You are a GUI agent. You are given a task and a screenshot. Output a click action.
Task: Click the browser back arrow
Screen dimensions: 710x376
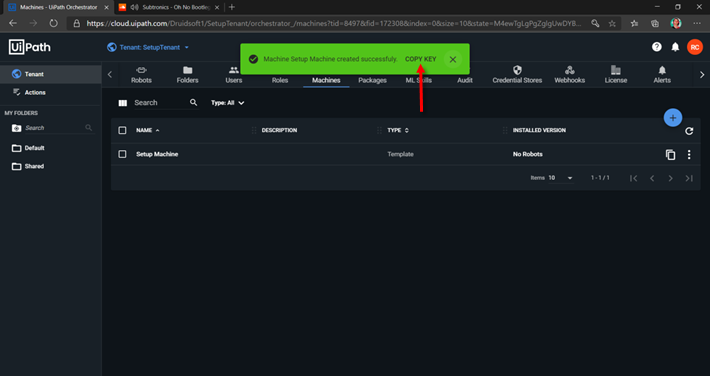[13, 23]
